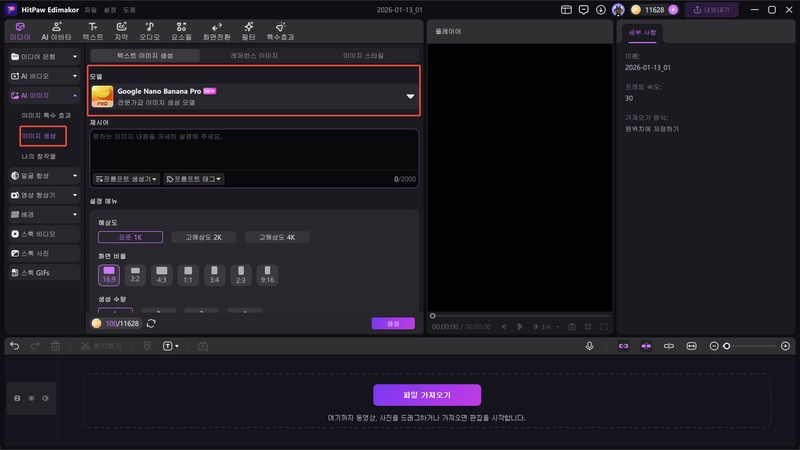This screenshot has height=450, width=800.
Task: Open the 미디어 (Media) toolbar tab
Action: pos(20,31)
